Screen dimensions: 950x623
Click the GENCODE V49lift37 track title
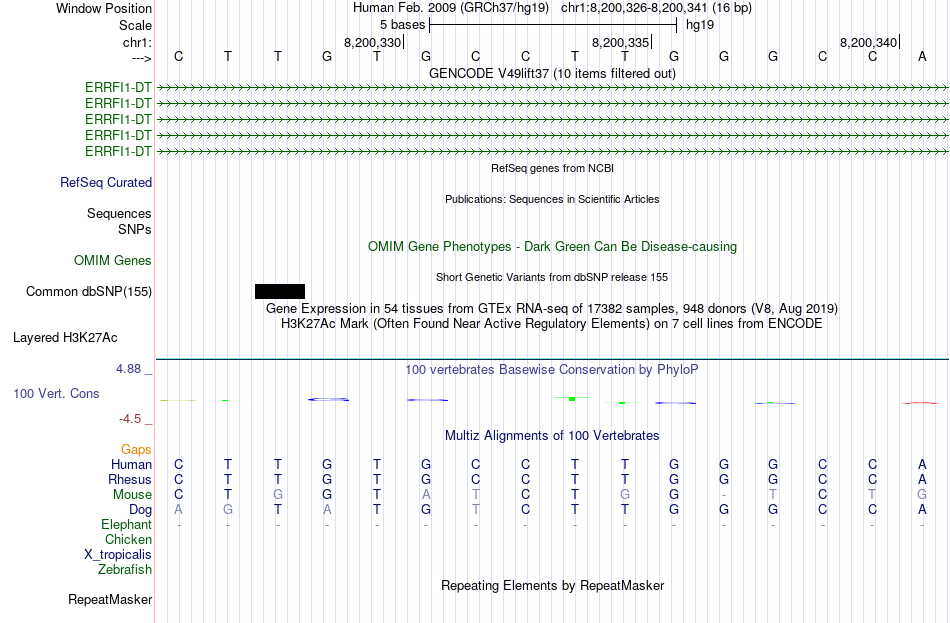tap(552, 73)
